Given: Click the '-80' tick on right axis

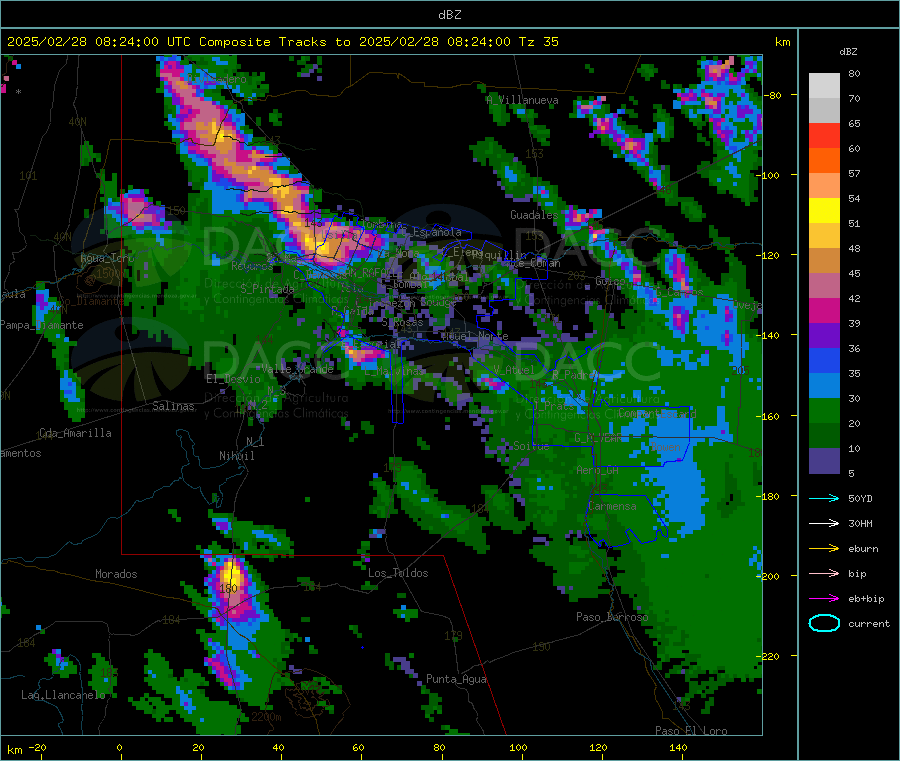Looking at the screenshot, I should pos(773,95).
